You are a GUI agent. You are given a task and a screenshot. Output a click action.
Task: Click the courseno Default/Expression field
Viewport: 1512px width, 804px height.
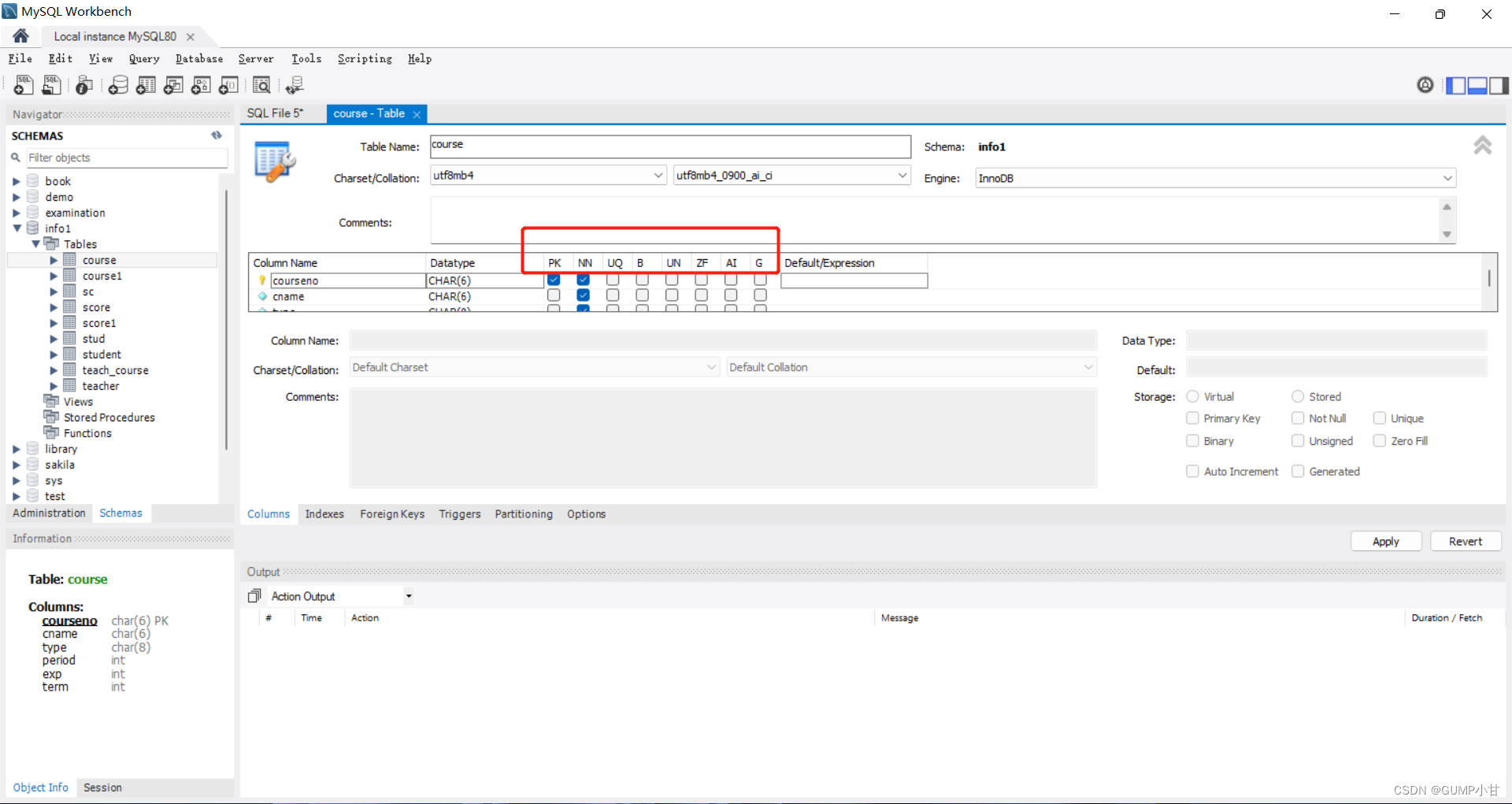pos(854,280)
